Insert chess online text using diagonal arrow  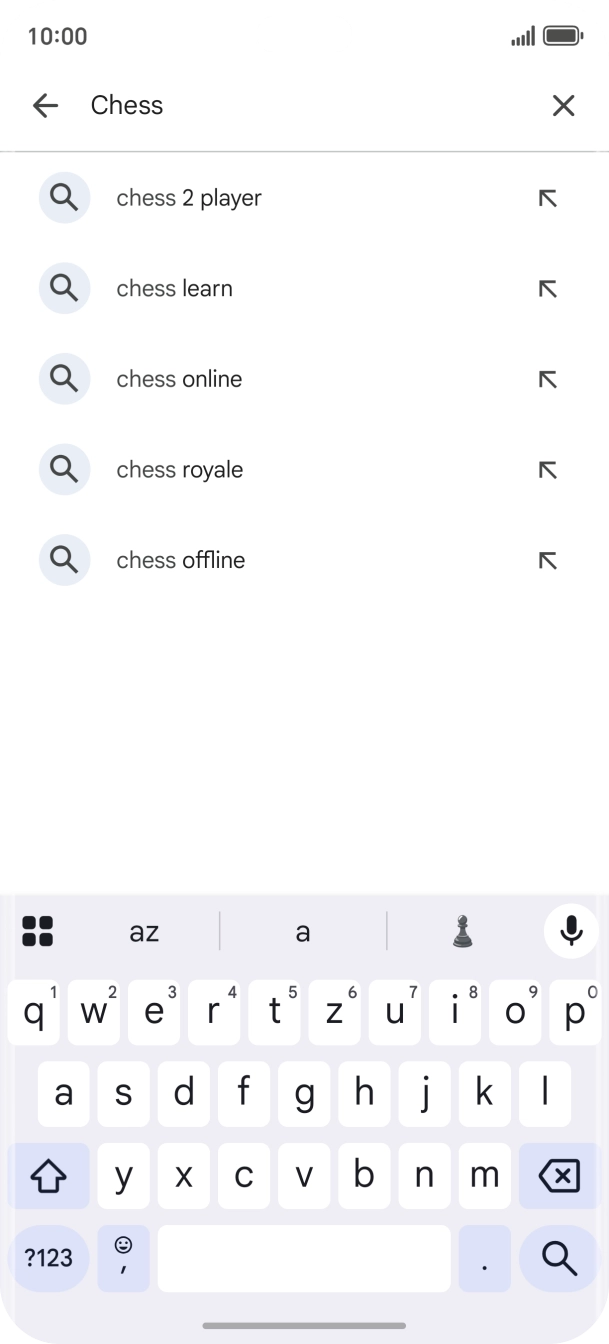click(547, 379)
